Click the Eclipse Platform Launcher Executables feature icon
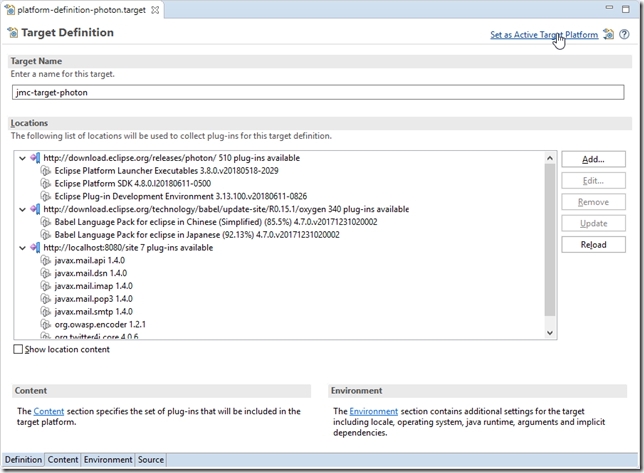 46,171
